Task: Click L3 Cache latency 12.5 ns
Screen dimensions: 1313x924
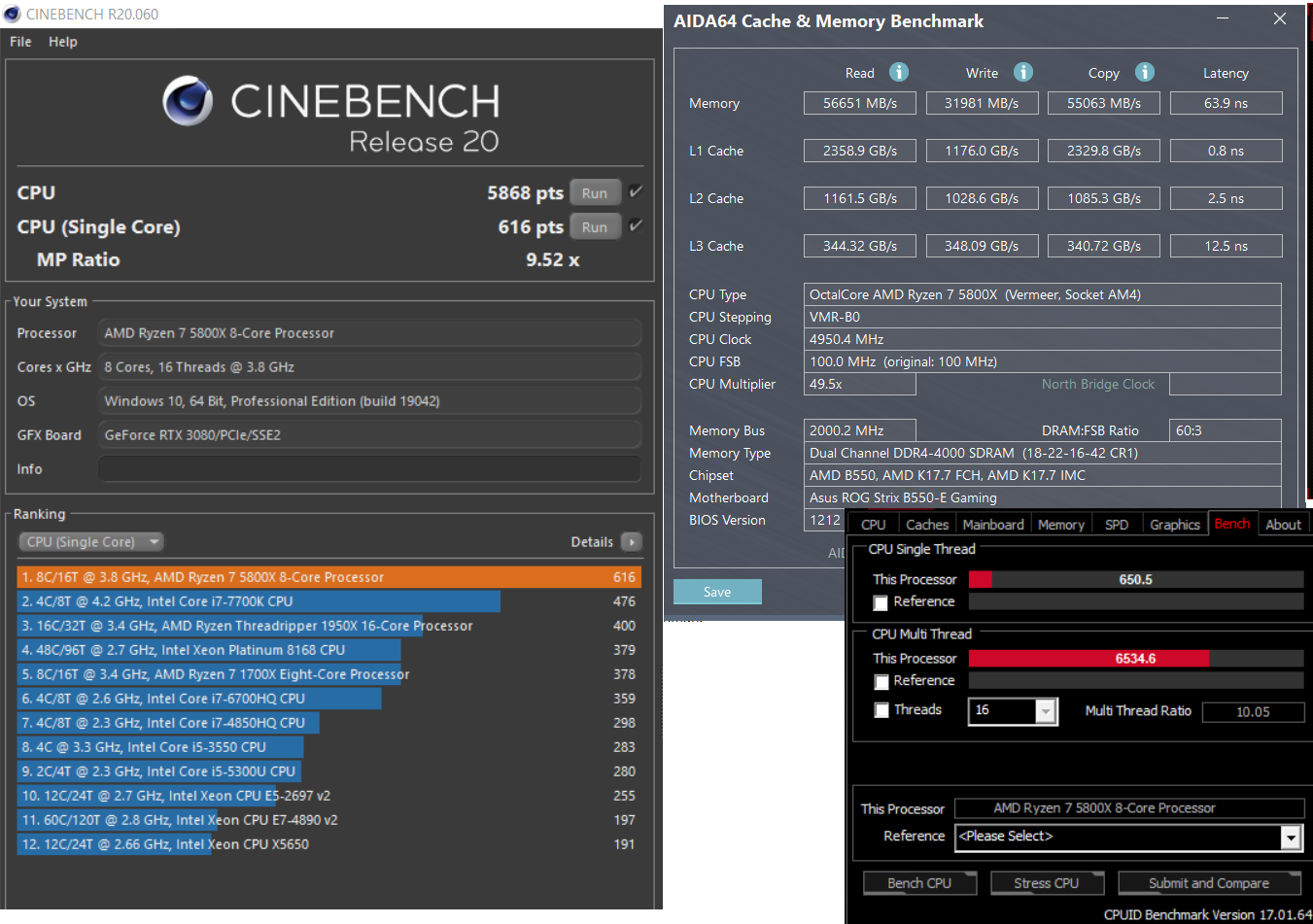Action: (x=1227, y=246)
